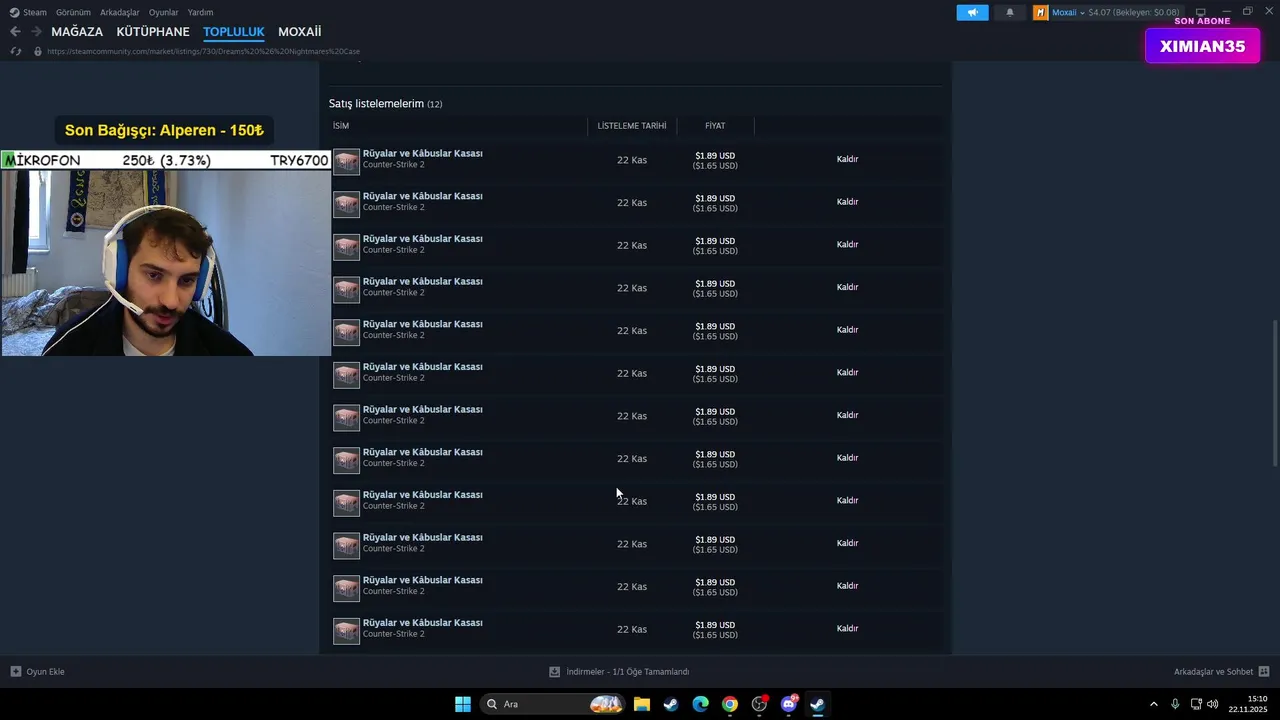Click the FİYAT column header

point(715,126)
